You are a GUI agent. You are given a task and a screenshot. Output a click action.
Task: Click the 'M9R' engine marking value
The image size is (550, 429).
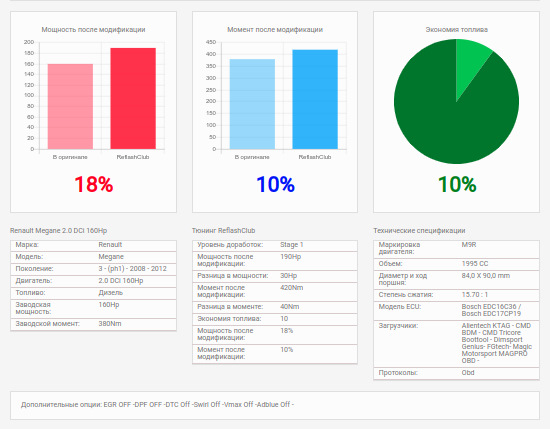point(469,244)
